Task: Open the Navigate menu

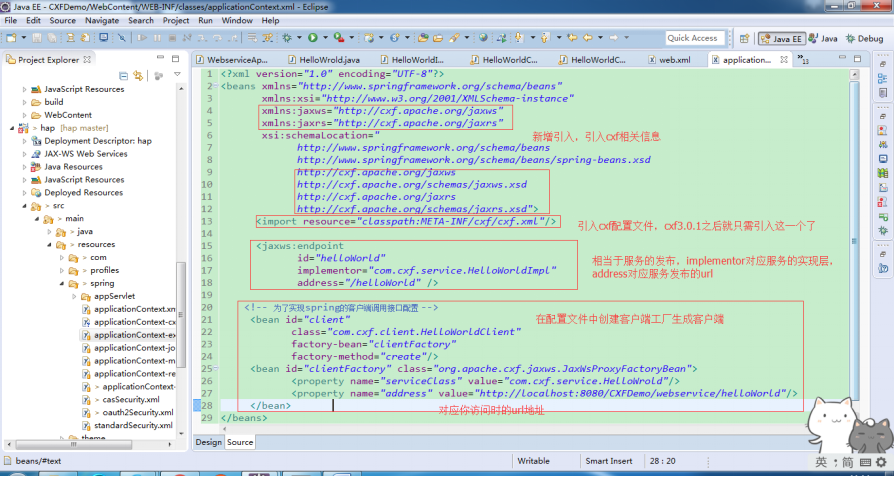Action: [102, 21]
